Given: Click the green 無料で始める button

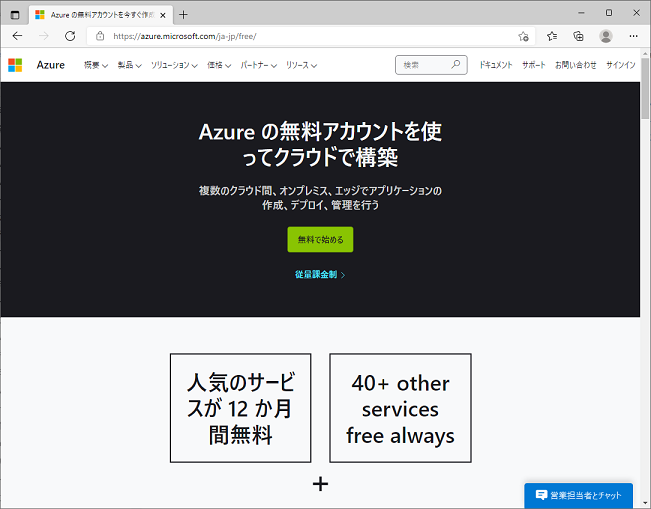Looking at the screenshot, I should point(320,239).
